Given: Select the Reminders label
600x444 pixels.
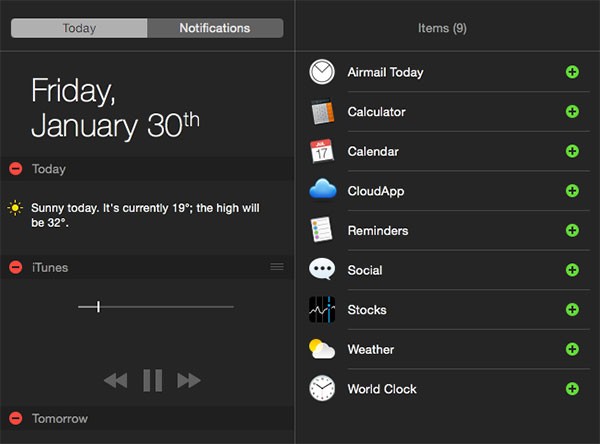Looking at the screenshot, I should (378, 230).
